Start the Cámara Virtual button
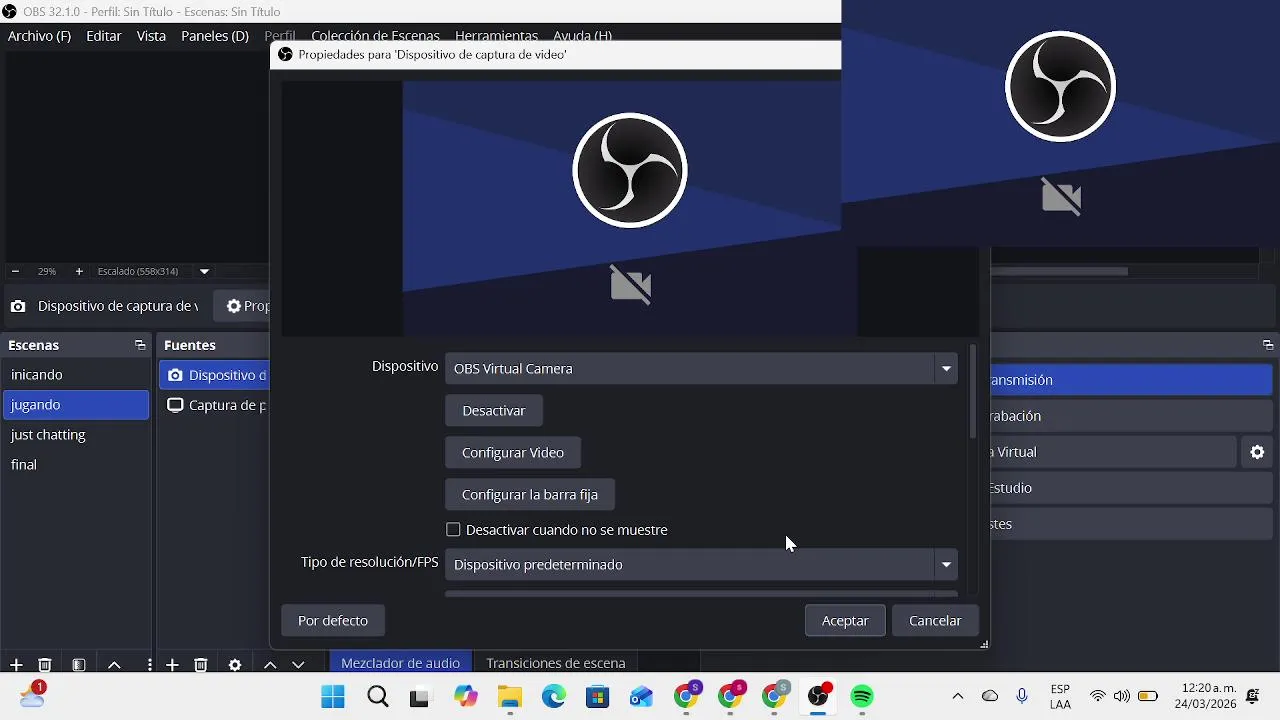Image resolution: width=1280 pixels, height=720 pixels. click(1113, 452)
